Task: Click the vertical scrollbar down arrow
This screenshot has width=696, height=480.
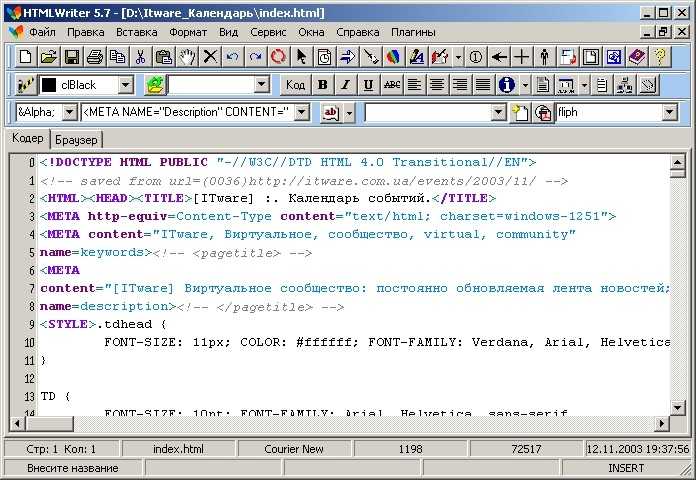Action: [x=678, y=408]
